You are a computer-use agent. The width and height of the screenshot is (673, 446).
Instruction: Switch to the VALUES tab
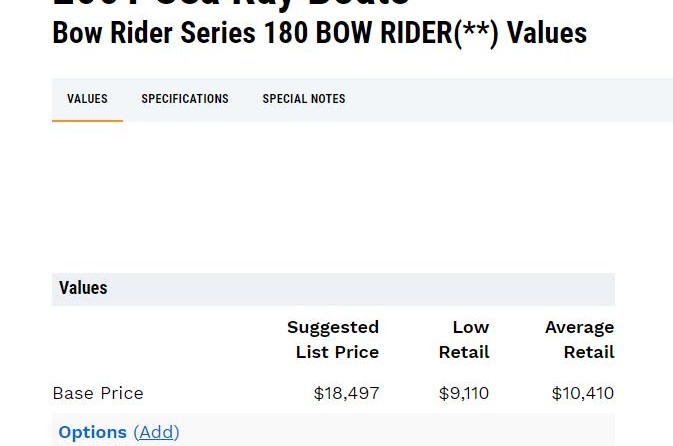click(87, 99)
